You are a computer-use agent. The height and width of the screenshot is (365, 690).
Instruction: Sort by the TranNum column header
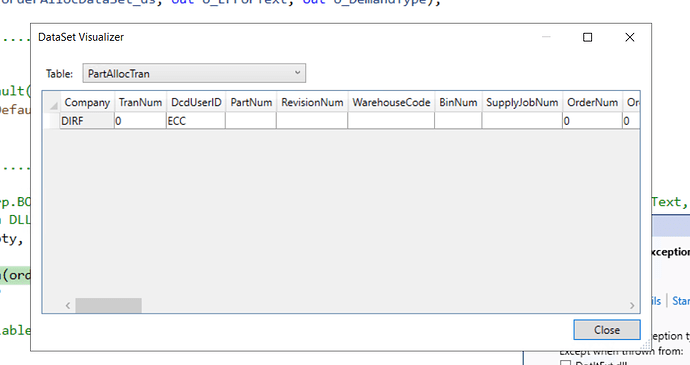pos(140,102)
